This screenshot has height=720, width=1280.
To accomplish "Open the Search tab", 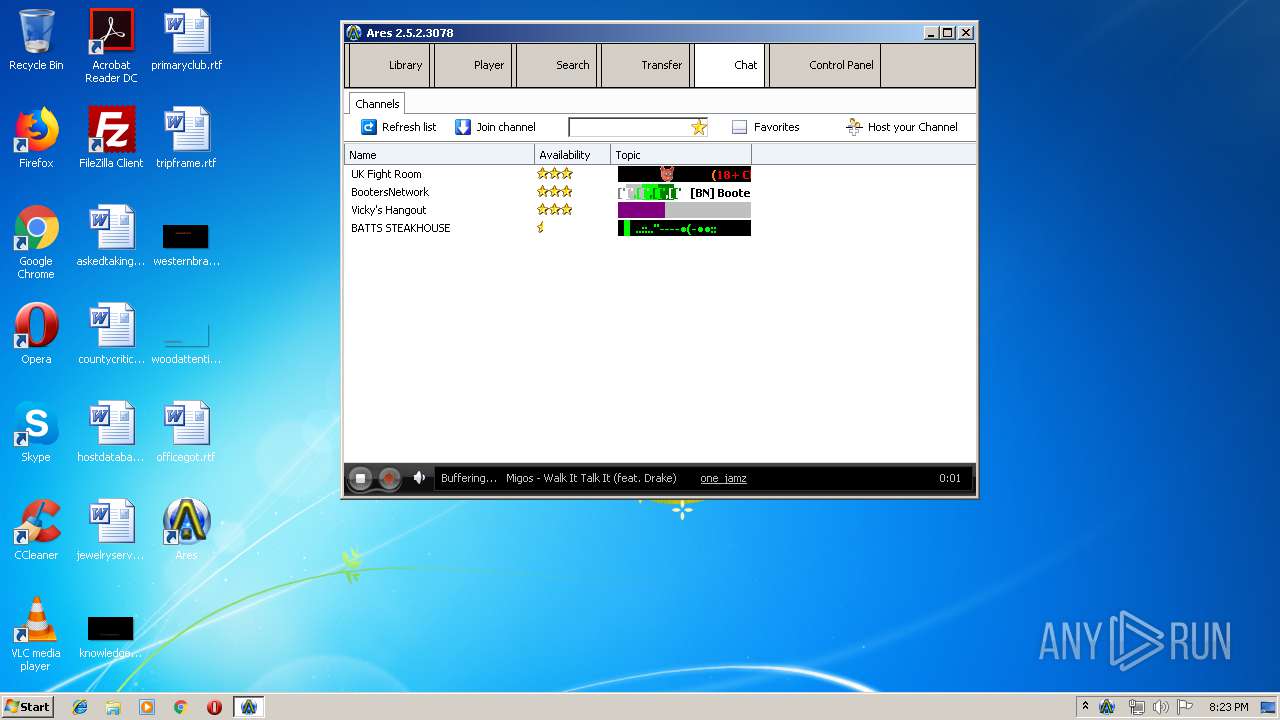I will (557, 65).
